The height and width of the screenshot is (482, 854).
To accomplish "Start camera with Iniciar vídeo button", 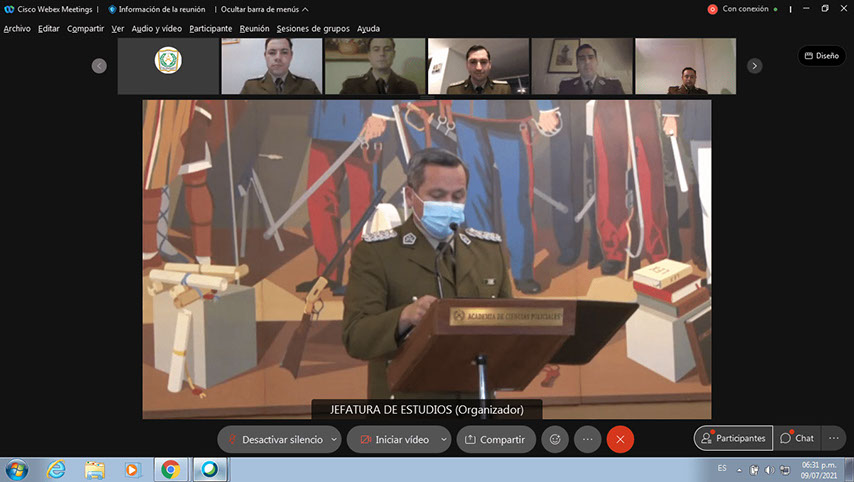I will pyautogui.click(x=394, y=439).
